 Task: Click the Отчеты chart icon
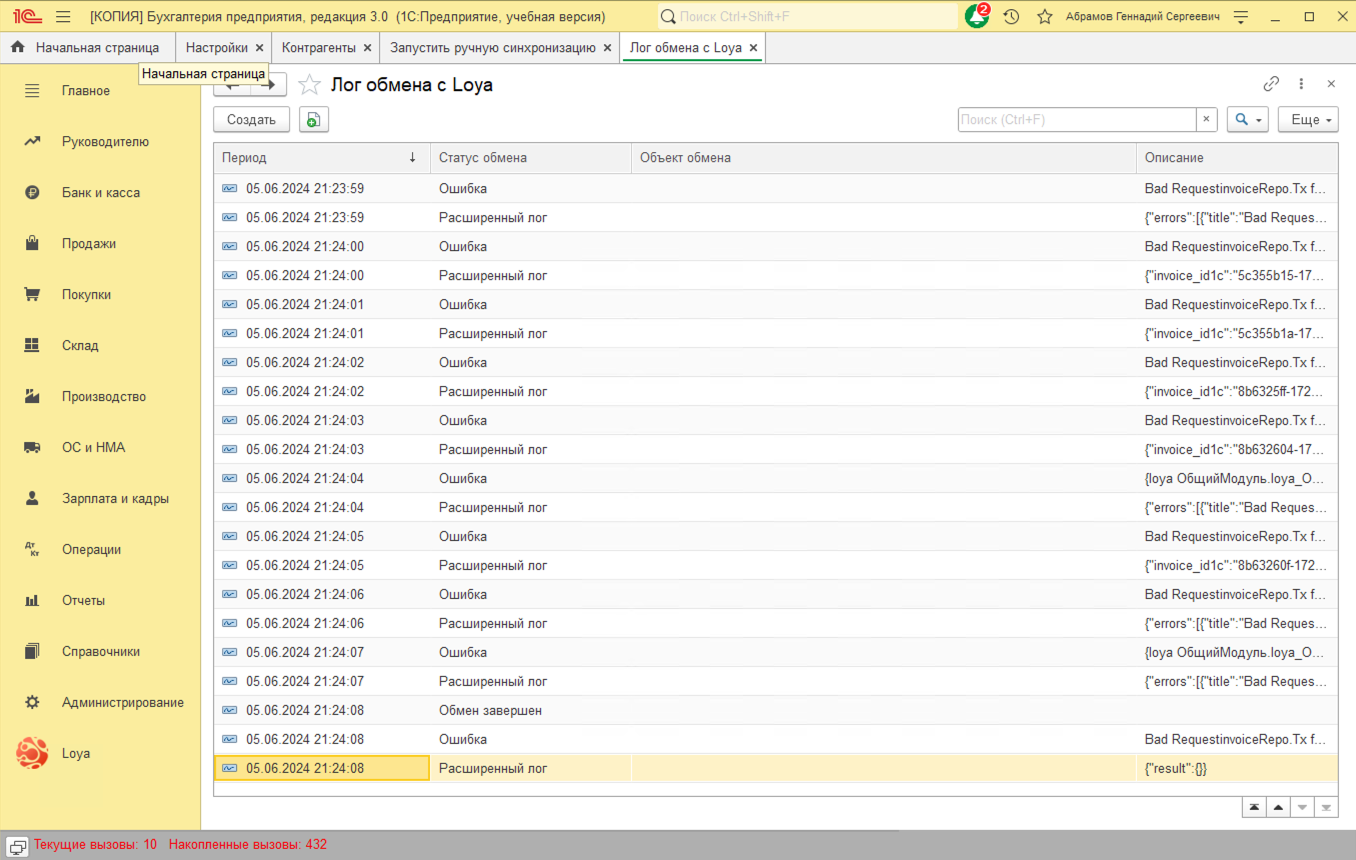32,601
